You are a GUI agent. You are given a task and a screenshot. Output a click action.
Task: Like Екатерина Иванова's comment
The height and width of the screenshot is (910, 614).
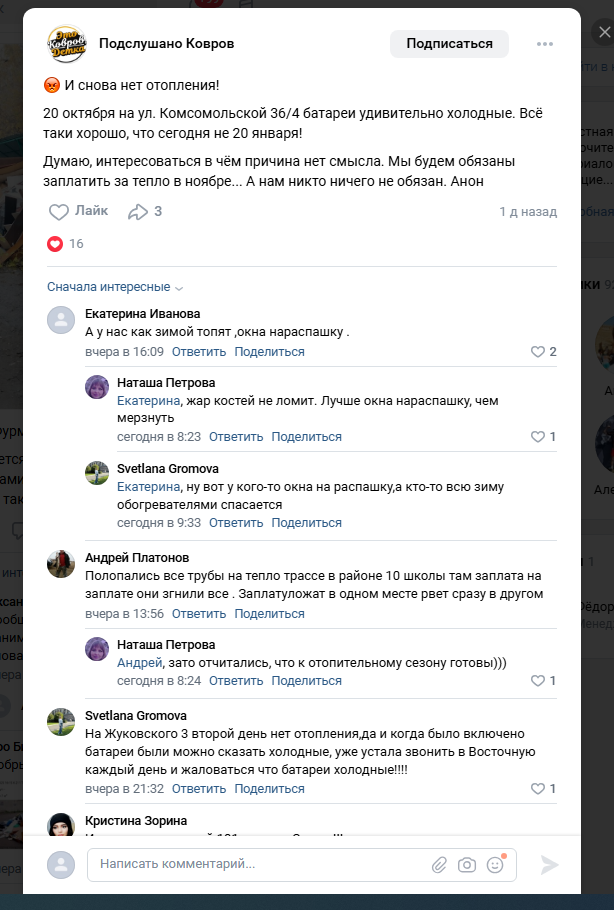pos(538,352)
